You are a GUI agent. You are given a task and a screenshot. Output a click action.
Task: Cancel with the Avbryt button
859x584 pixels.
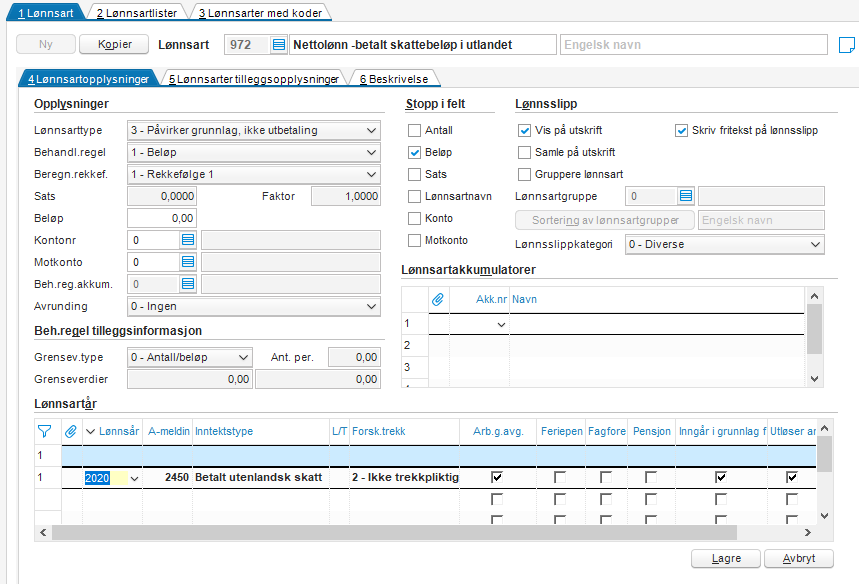click(799, 558)
